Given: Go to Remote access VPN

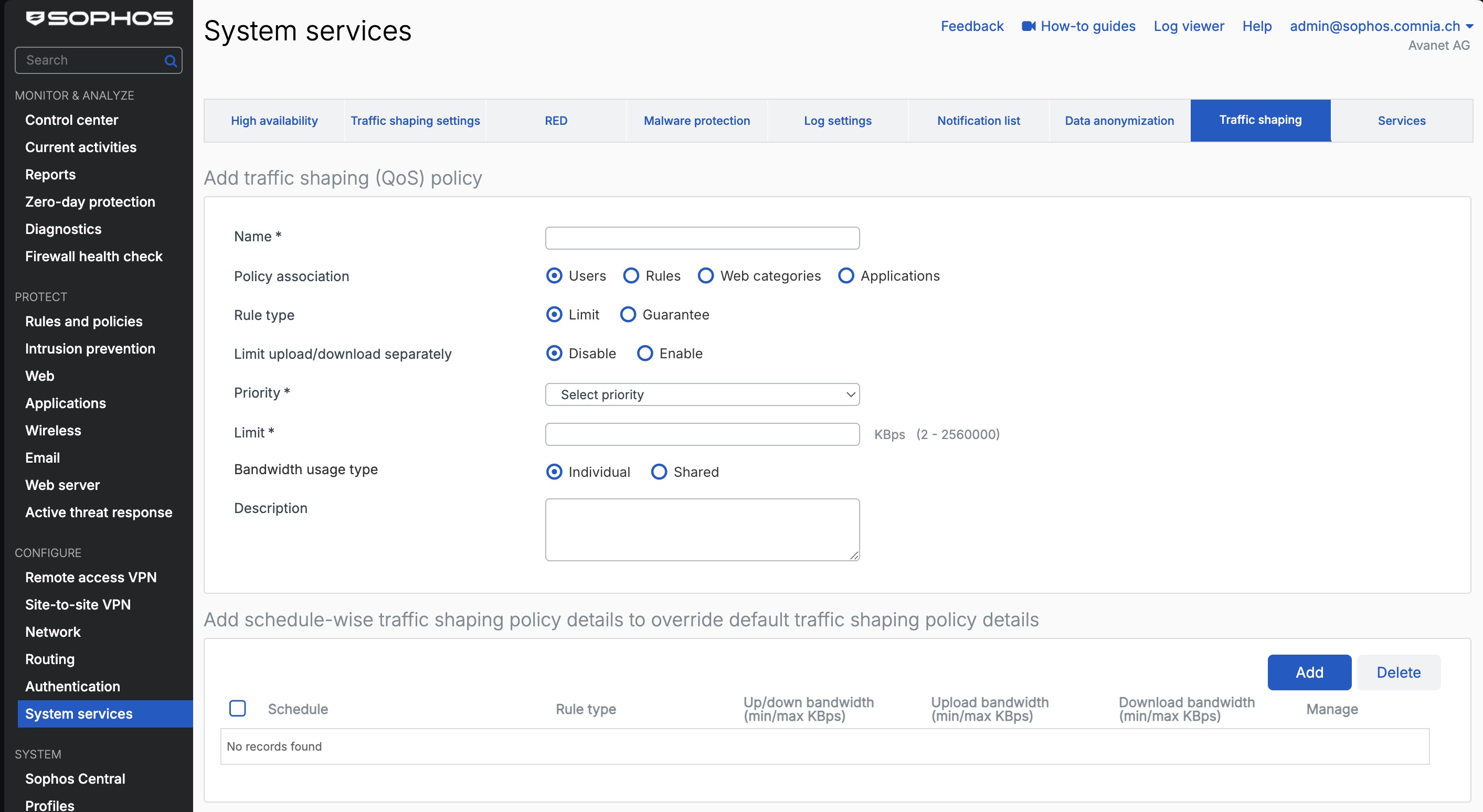Looking at the screenshot, I should 91,577.
